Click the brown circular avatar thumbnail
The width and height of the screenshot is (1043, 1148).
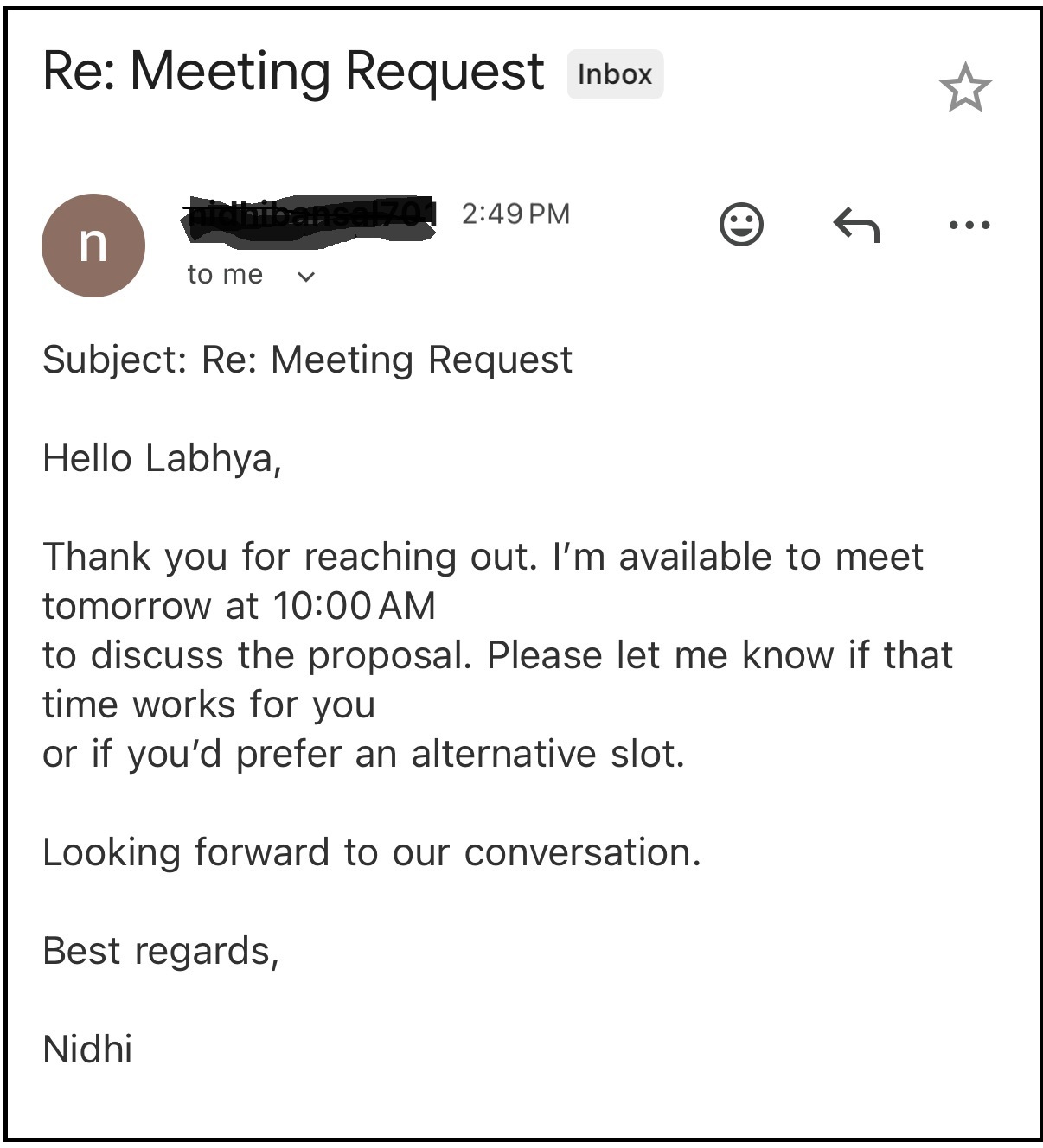[93, 244]
